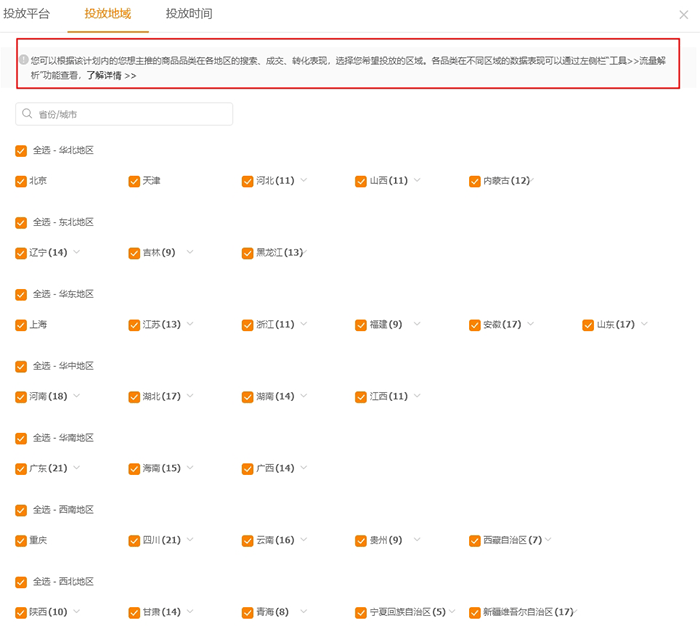Toggle the 上海 checkbox
The height and width of the screenshot is (626, 700).
tap(21, 325)
